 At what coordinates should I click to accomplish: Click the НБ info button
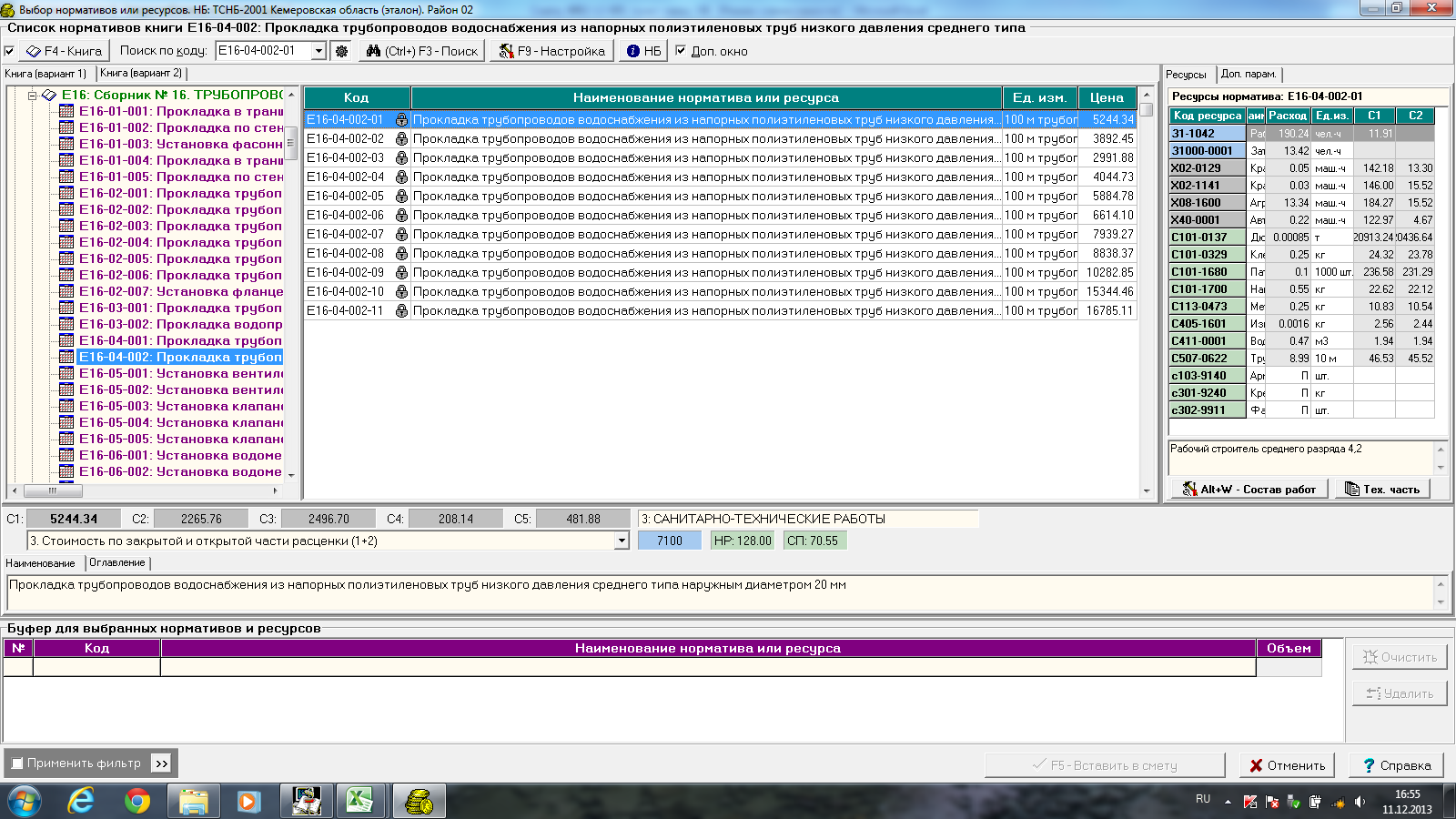point(643,51)
